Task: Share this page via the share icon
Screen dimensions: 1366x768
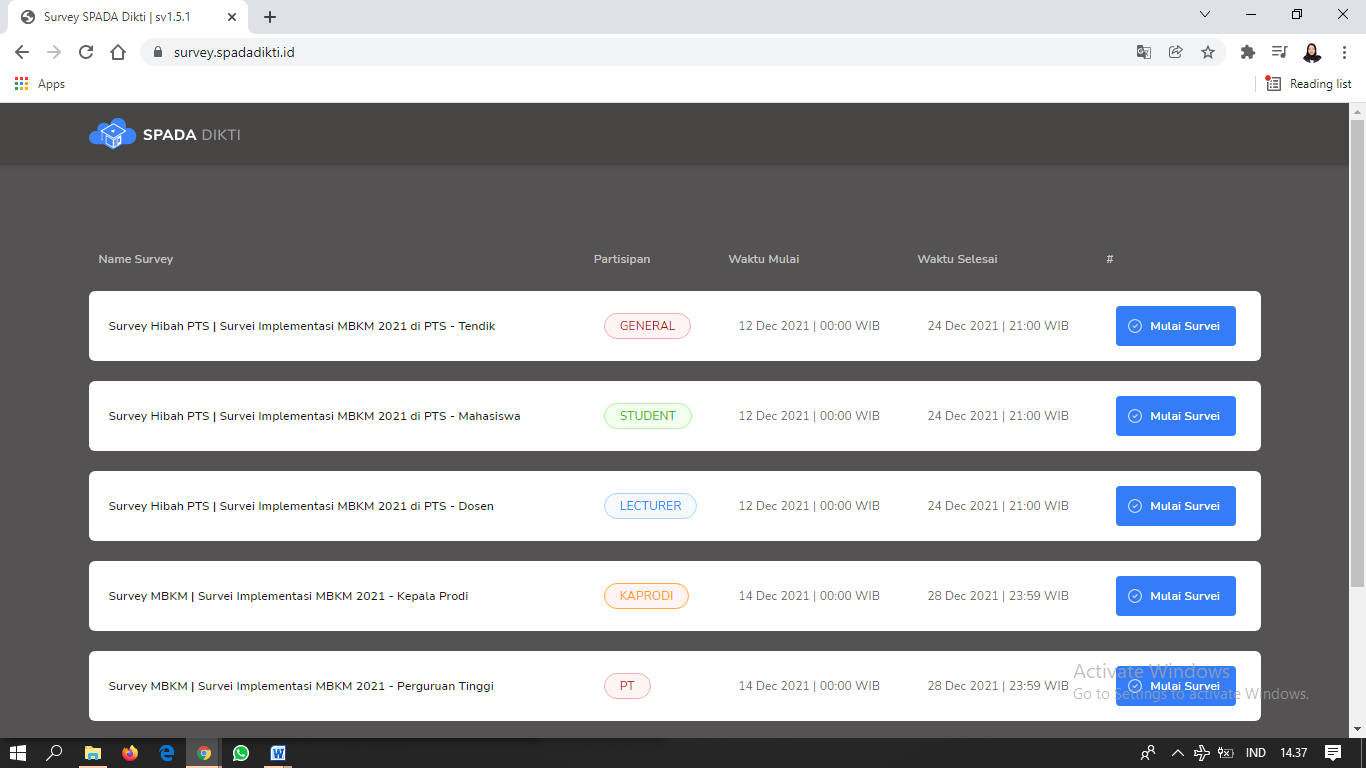Action: [x=1176, y=52]
